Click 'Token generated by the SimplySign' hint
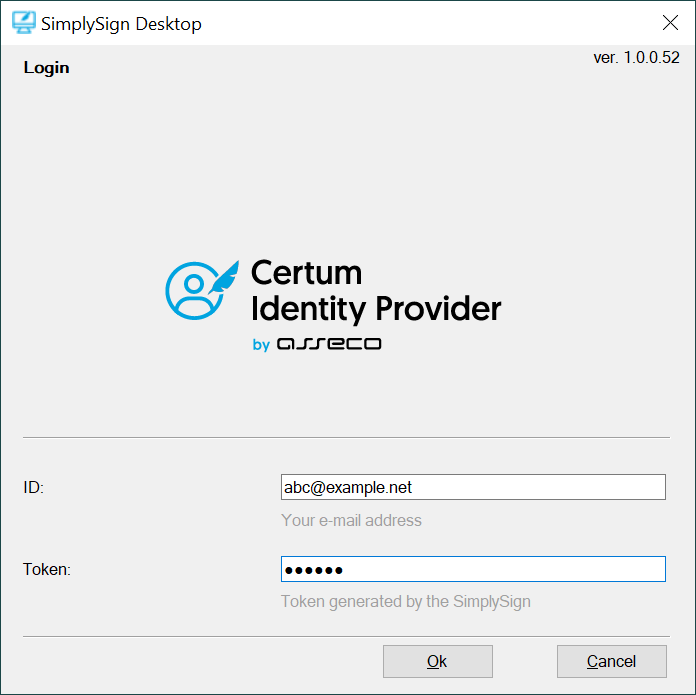 (x=406, y=602)
